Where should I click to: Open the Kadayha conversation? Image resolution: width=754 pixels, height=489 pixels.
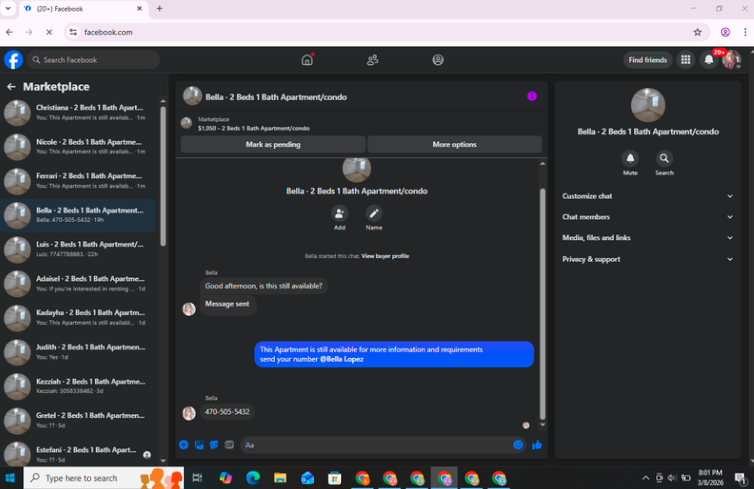tap(79, 318)
